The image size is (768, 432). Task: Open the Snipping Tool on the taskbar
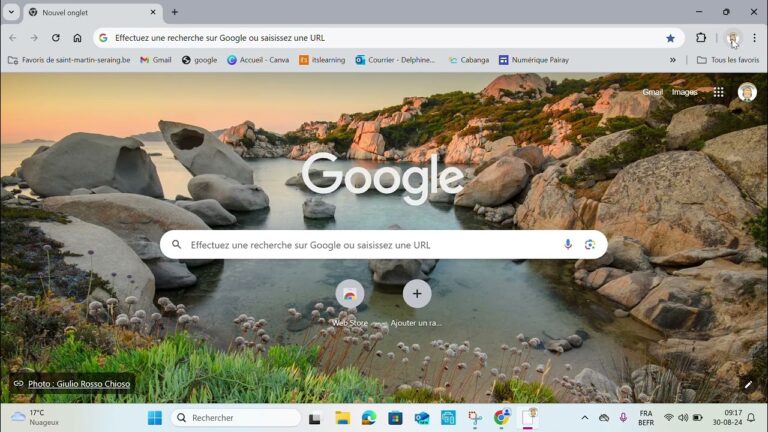475,418
